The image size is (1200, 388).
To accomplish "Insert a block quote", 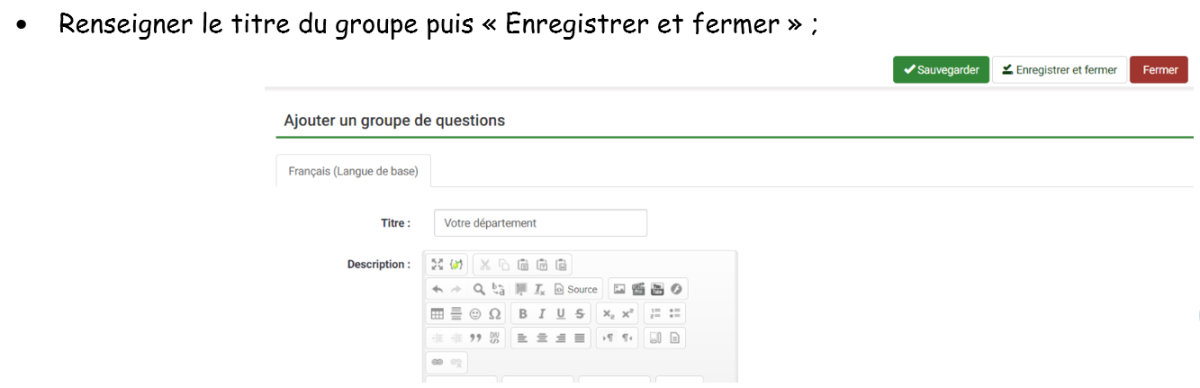I will pos(475,338).
